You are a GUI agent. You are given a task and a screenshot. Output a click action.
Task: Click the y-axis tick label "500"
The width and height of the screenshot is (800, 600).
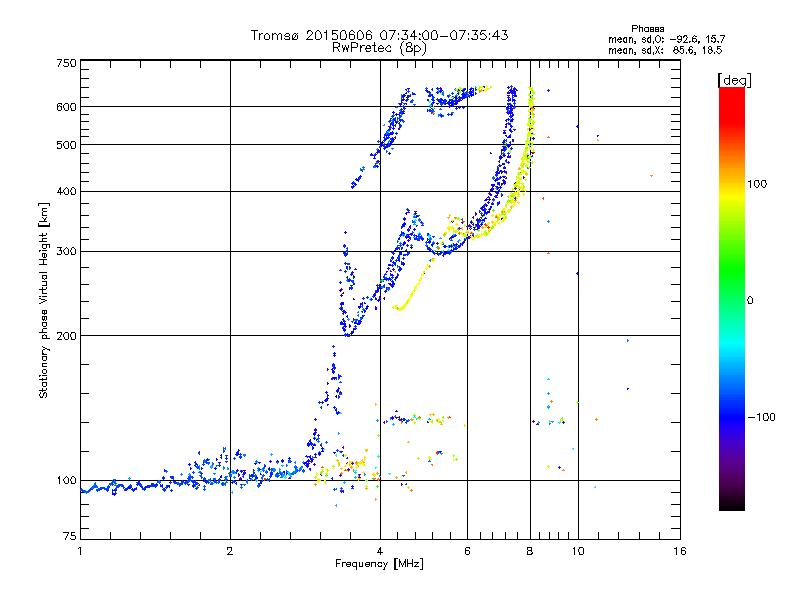[x=66, y=145]
